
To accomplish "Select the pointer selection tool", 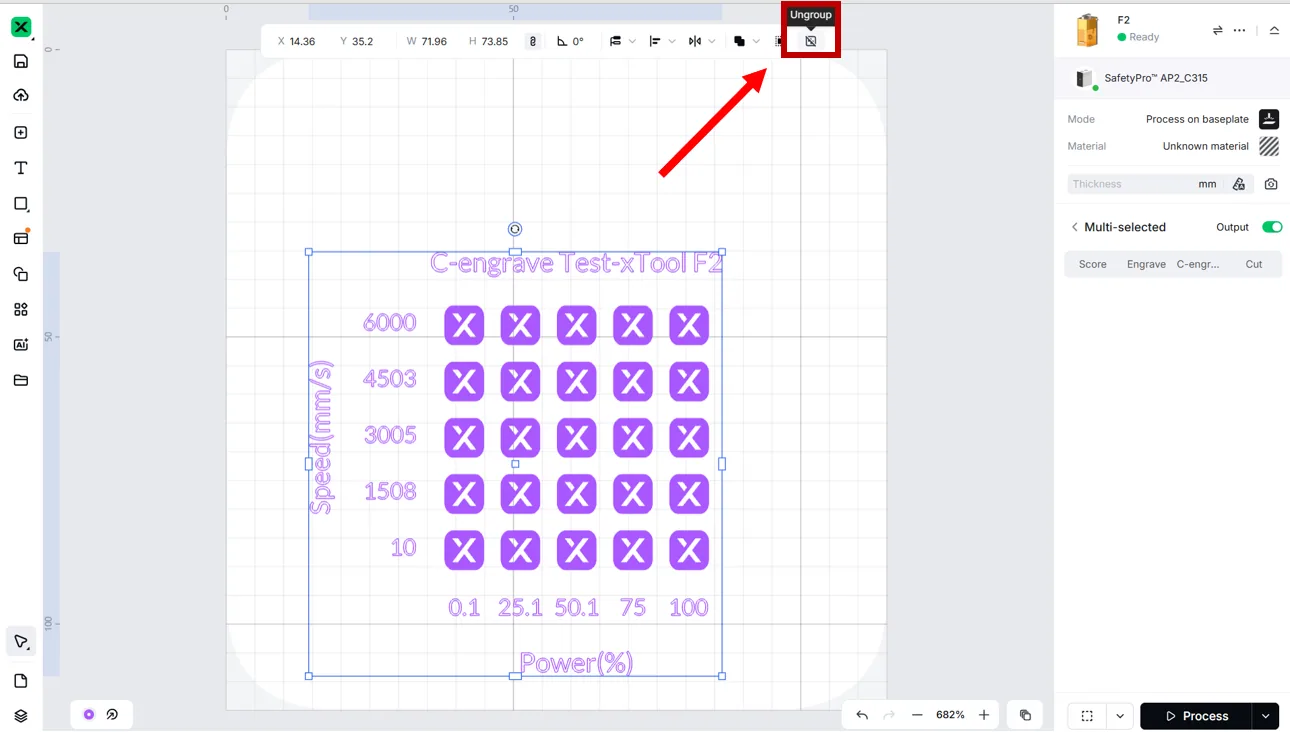I will coord(21,641).
